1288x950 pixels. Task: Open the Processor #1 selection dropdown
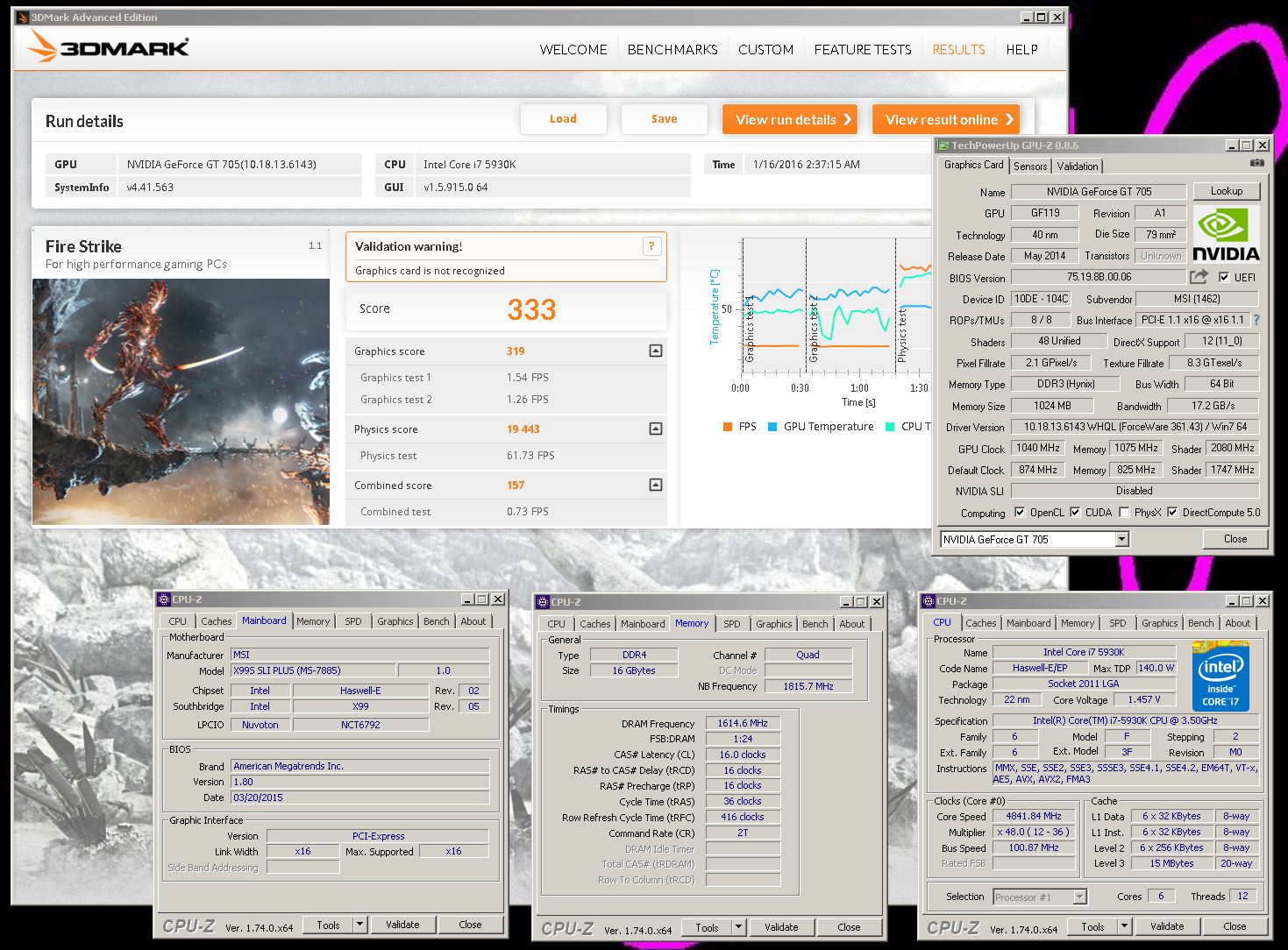coord(1079,897)
